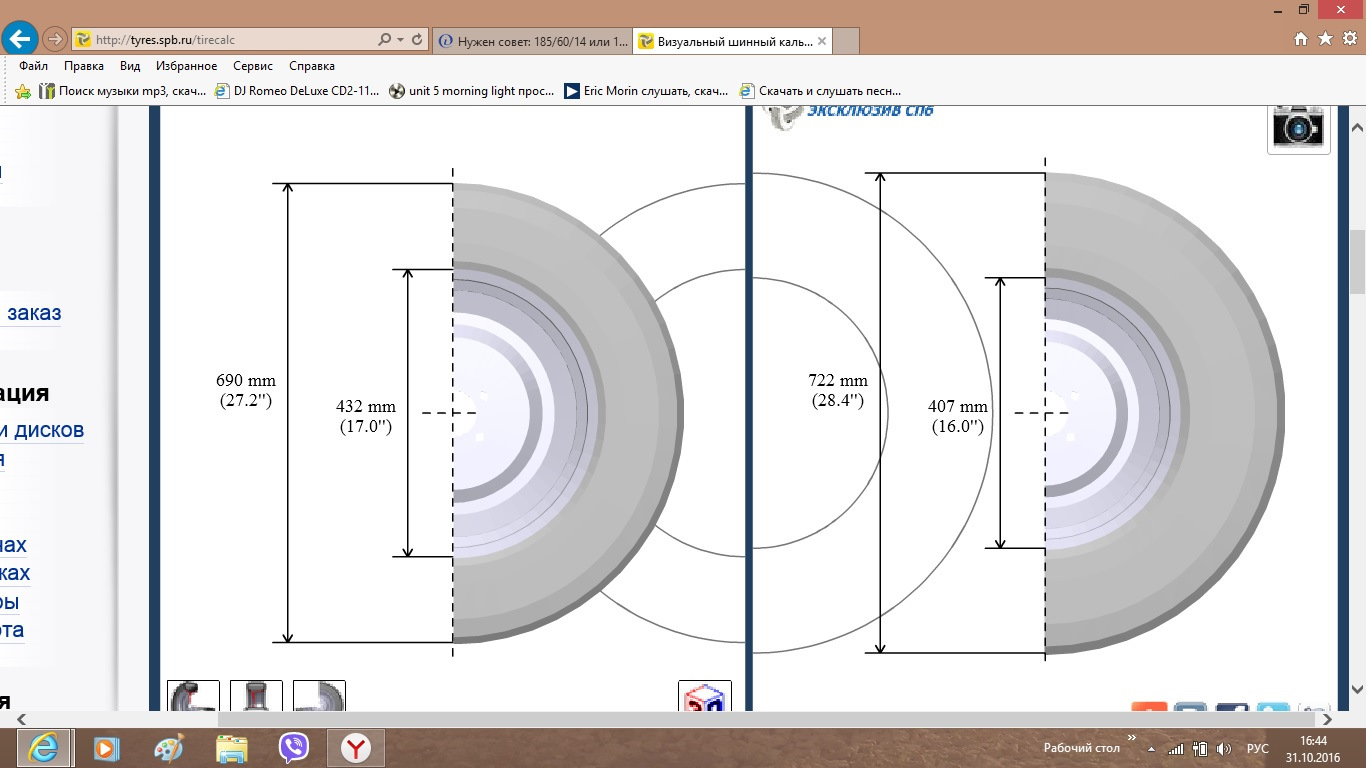Open the media player taskbar icon

(x=105, y=747)
